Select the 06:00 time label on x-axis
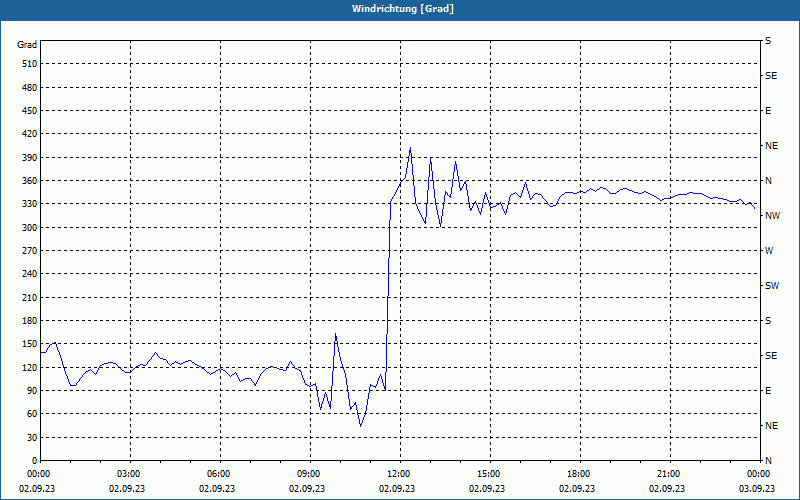This screenshot has width=800, height=500. tap(219, 474)
